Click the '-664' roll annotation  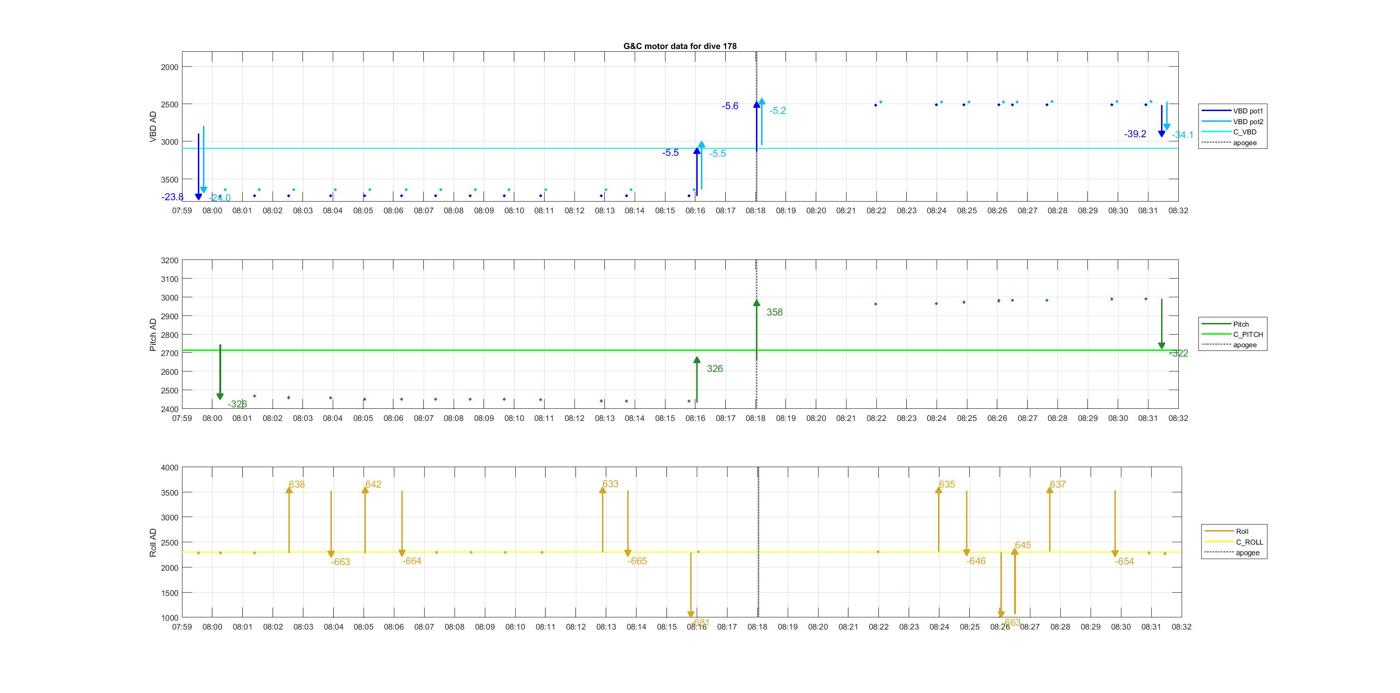pos(411,561)
